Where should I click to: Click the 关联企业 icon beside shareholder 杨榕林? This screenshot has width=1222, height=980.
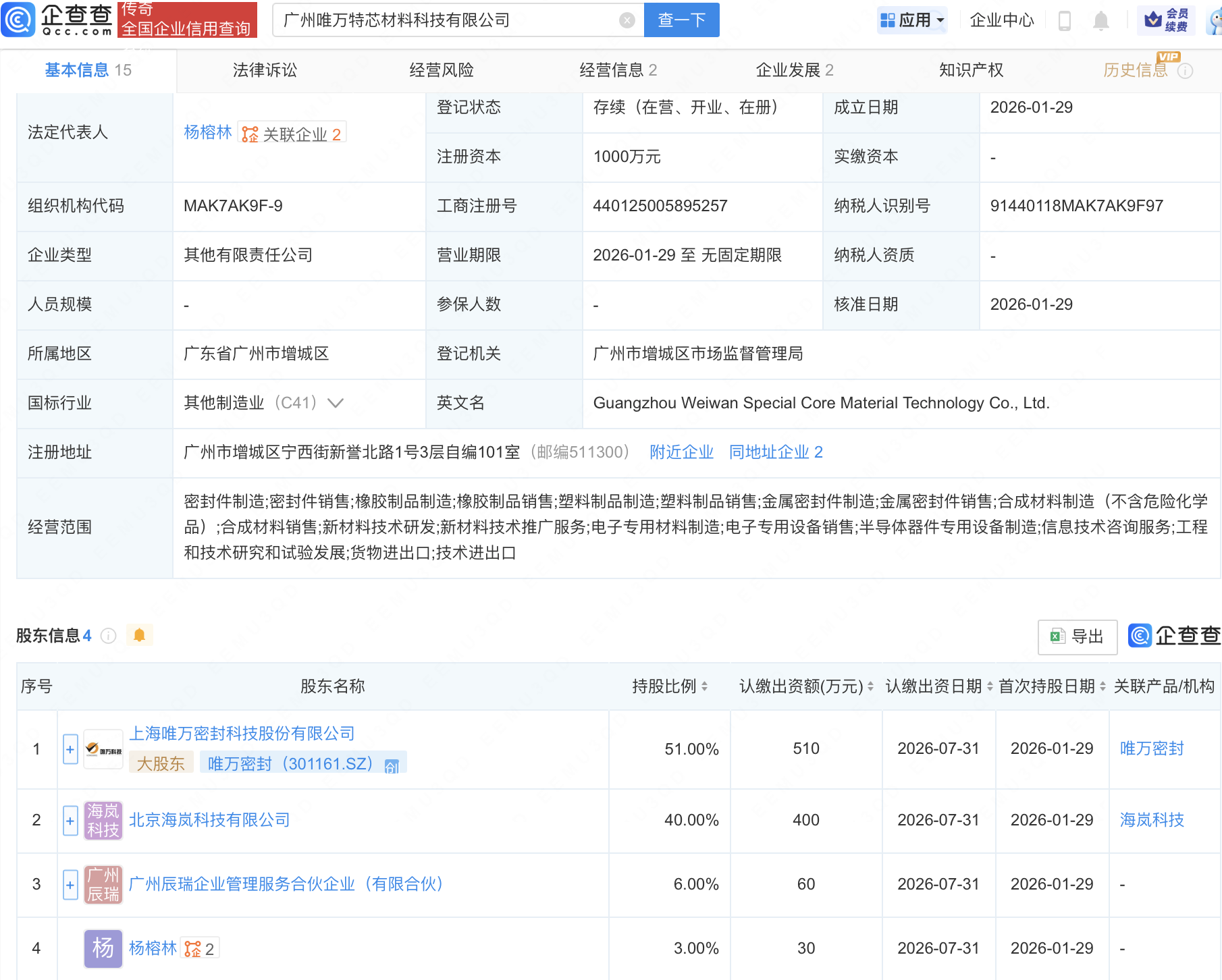click(x=192, y=948)
